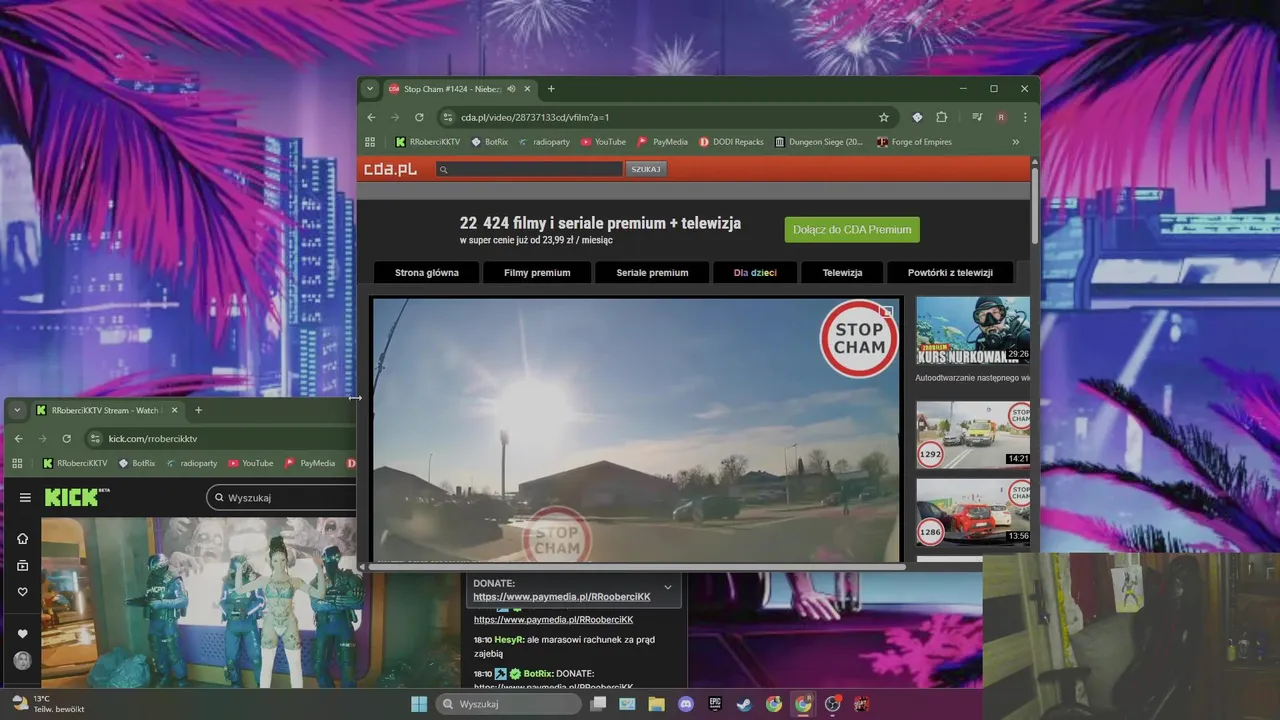The width and height of the screenshot is (1280, 720).
Task: Open the Stop Cham 1286 video thumbnail
Action: coord(973,511)
